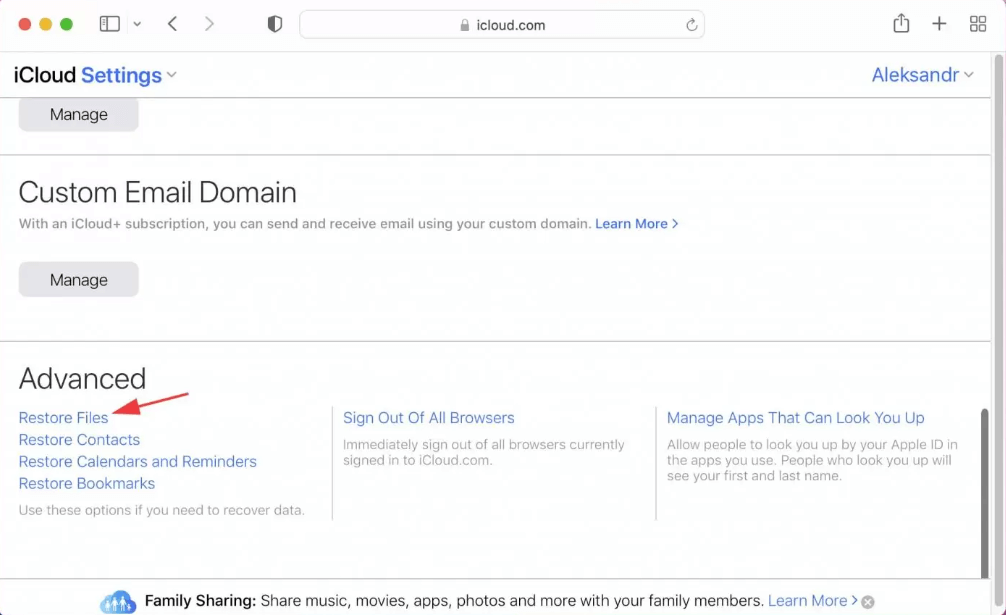Screen dimensions: 1006x615
Task: Open Restore Calendars and Reminders link
Action: pos(137,461)
